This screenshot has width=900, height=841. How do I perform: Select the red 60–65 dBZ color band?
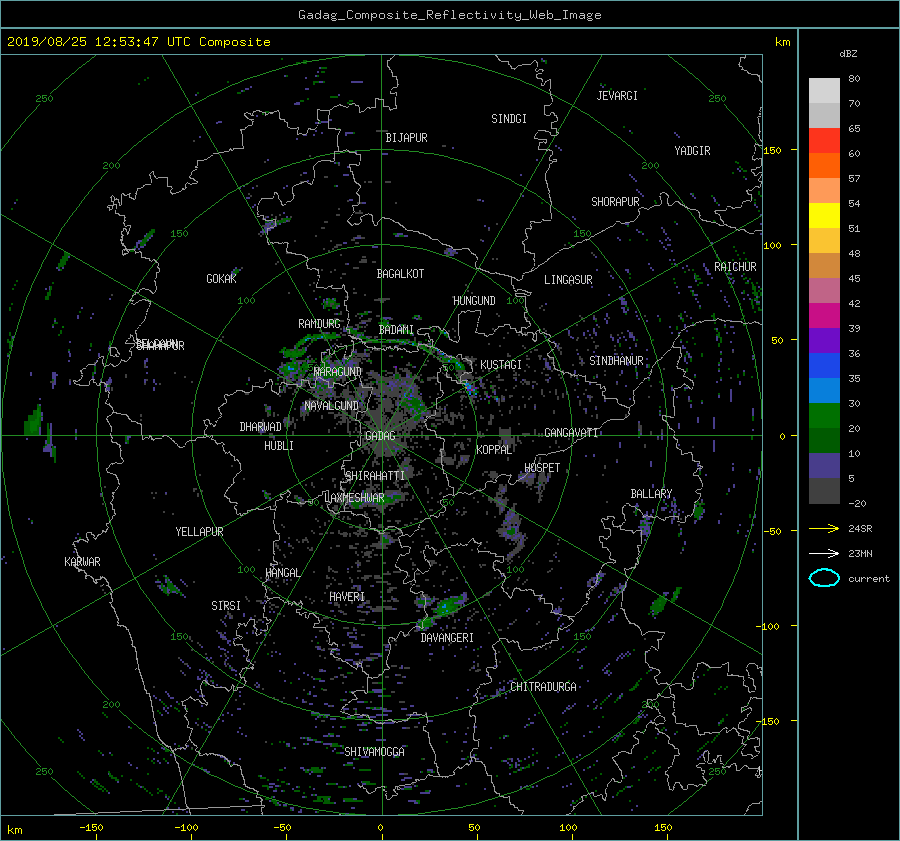tap(824, 141)
